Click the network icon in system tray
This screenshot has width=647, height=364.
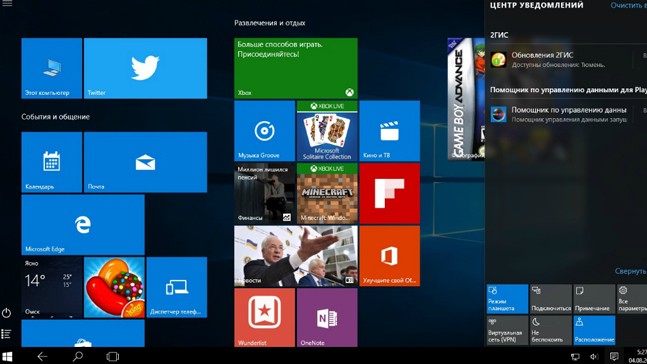[575, 357]
